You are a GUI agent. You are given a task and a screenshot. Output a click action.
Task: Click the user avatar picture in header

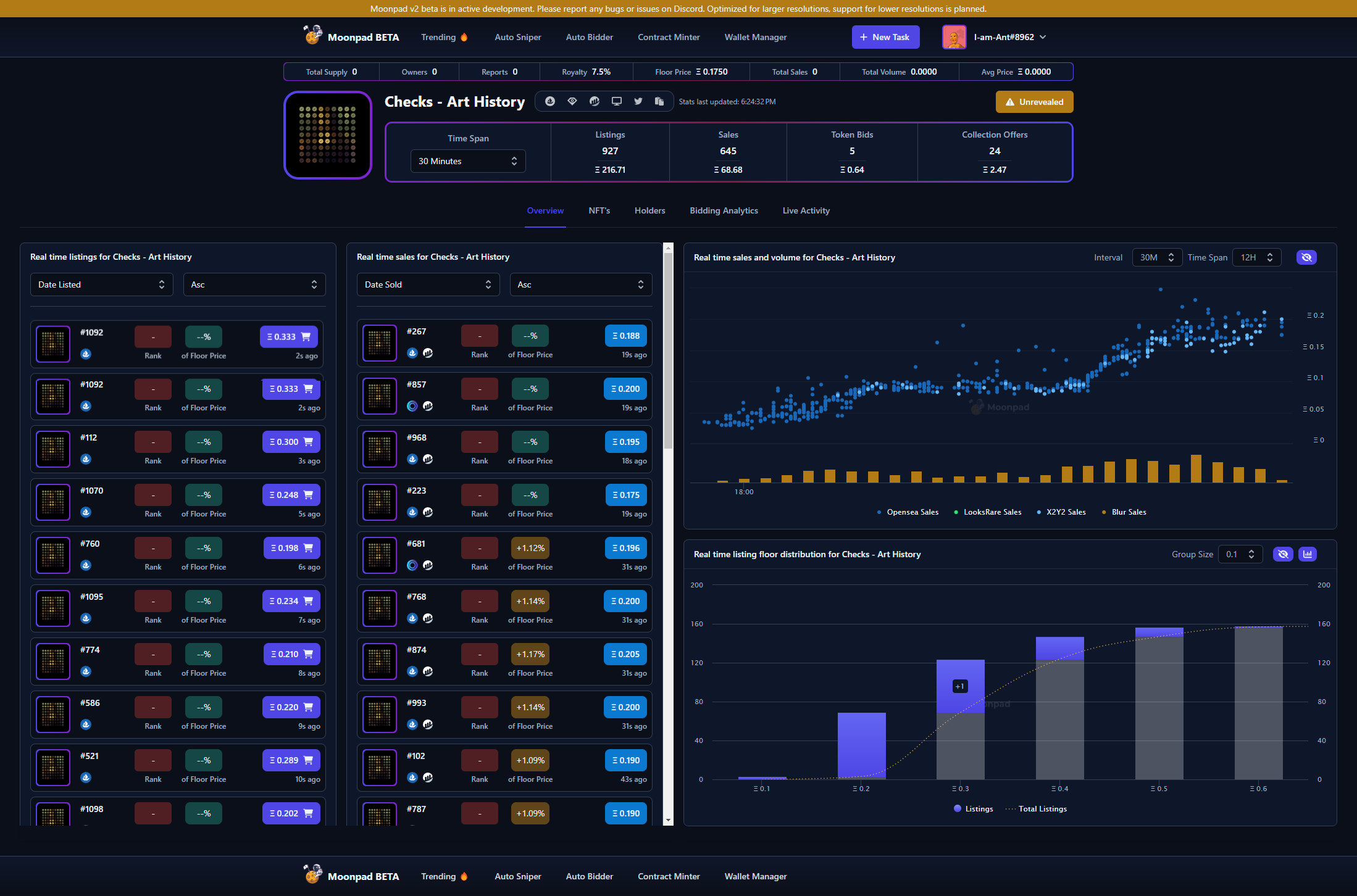[x=954, y=37]
